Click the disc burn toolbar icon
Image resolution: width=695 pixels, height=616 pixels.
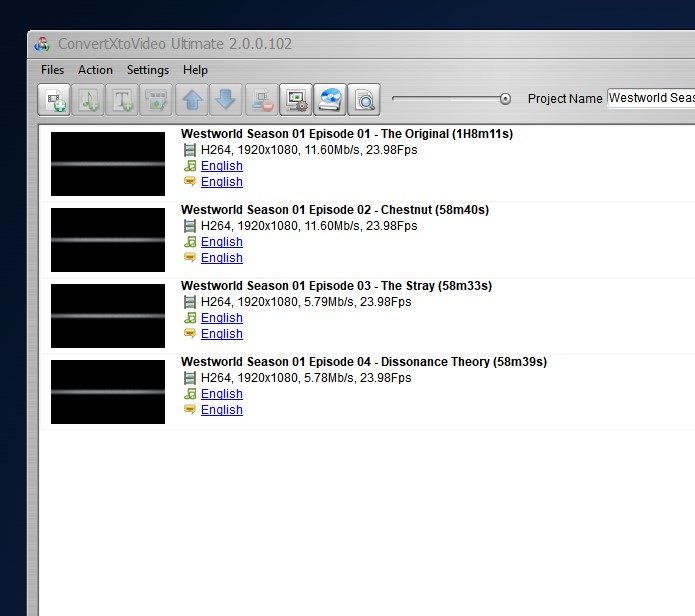click(330, 100)
